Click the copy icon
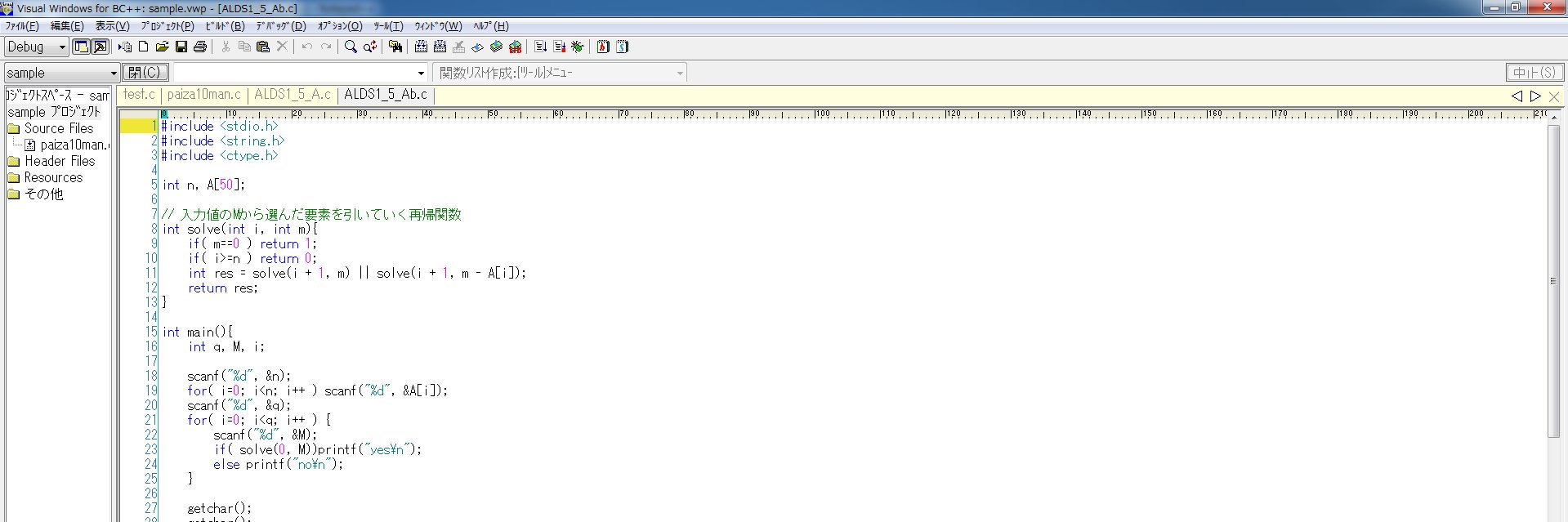Viewport: 1568px width, 522px height. click(244, 47)
